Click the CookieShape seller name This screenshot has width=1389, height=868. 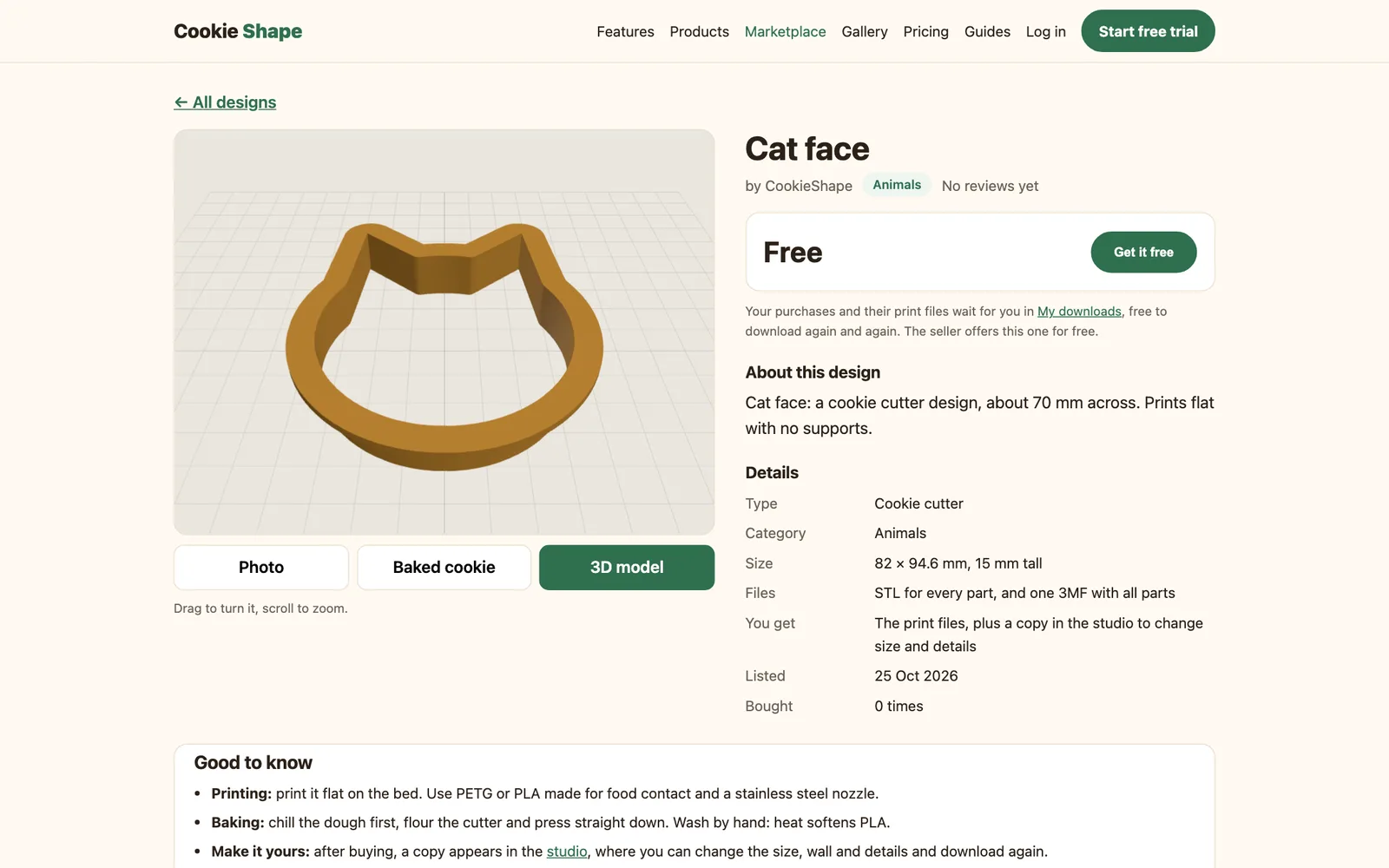click(x=808, y=186)
